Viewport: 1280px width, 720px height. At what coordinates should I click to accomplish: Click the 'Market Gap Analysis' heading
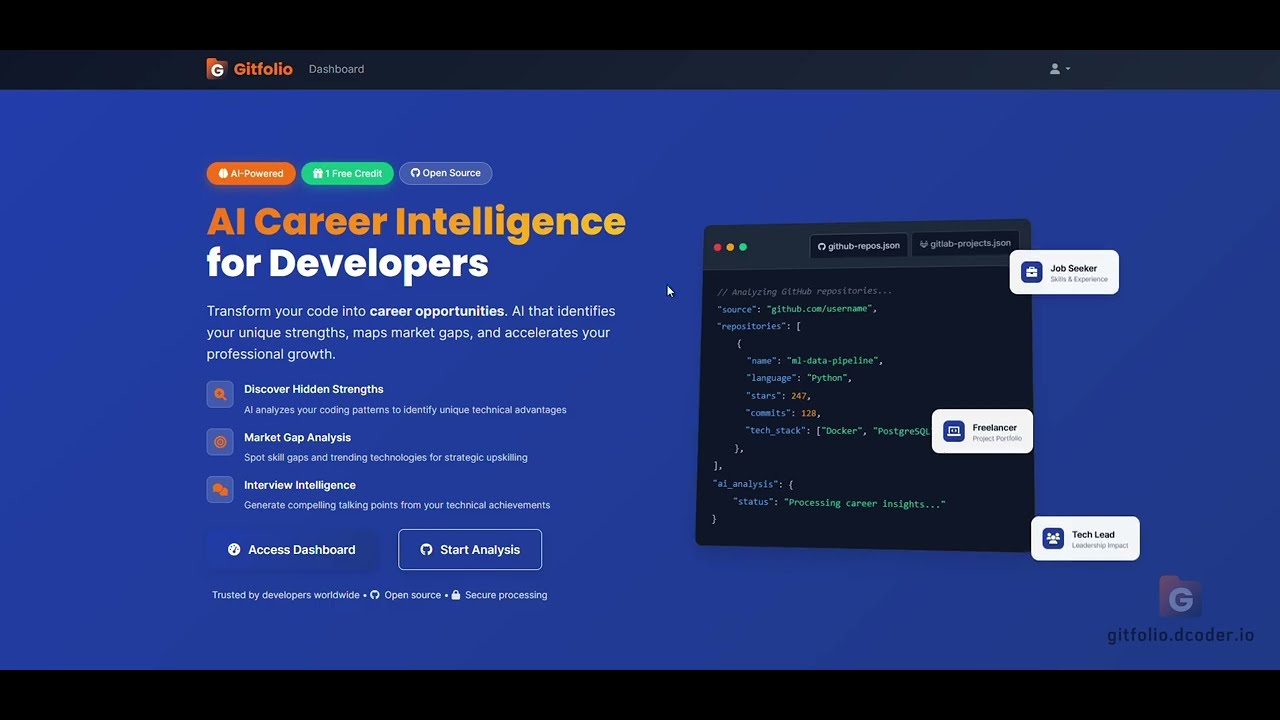297,437
